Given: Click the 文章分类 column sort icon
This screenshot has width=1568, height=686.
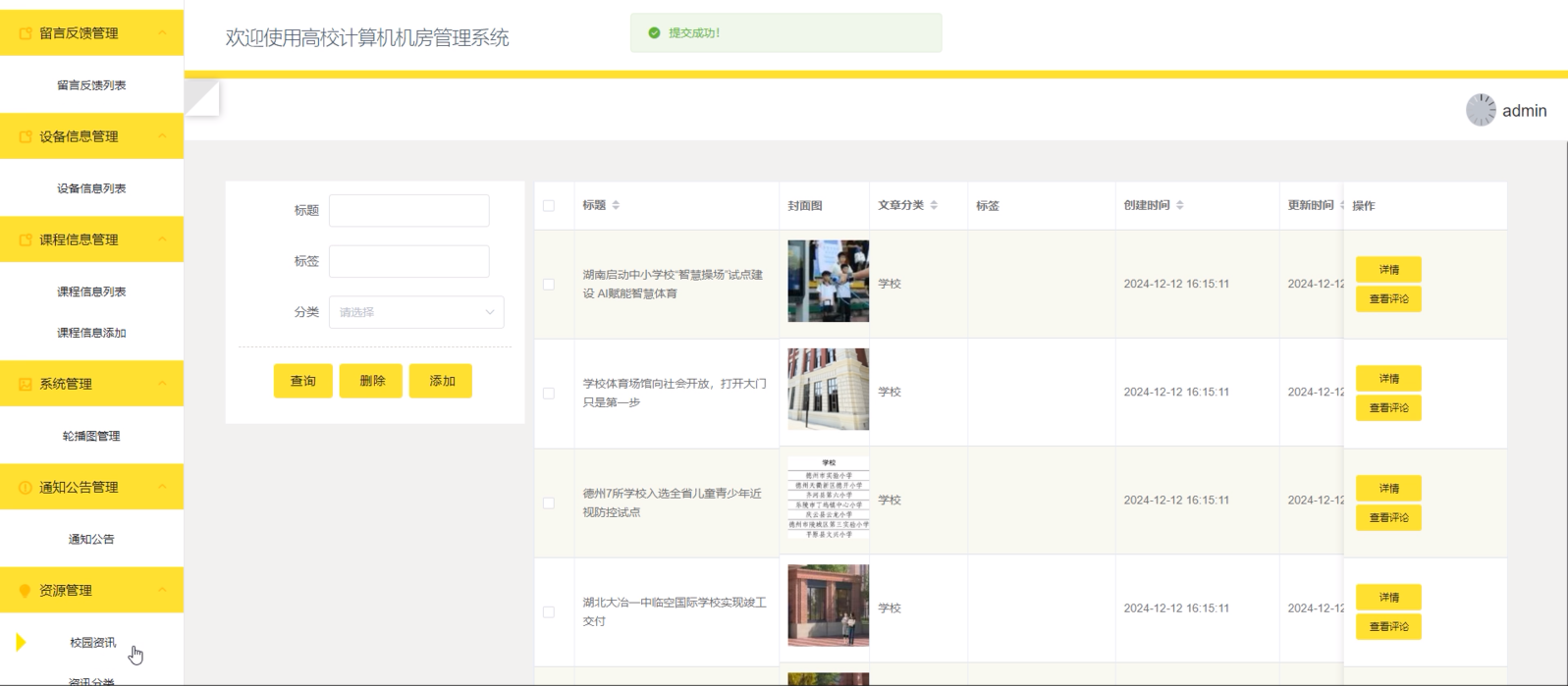Looking at the screenshot, I should click(x=934, y=205).
